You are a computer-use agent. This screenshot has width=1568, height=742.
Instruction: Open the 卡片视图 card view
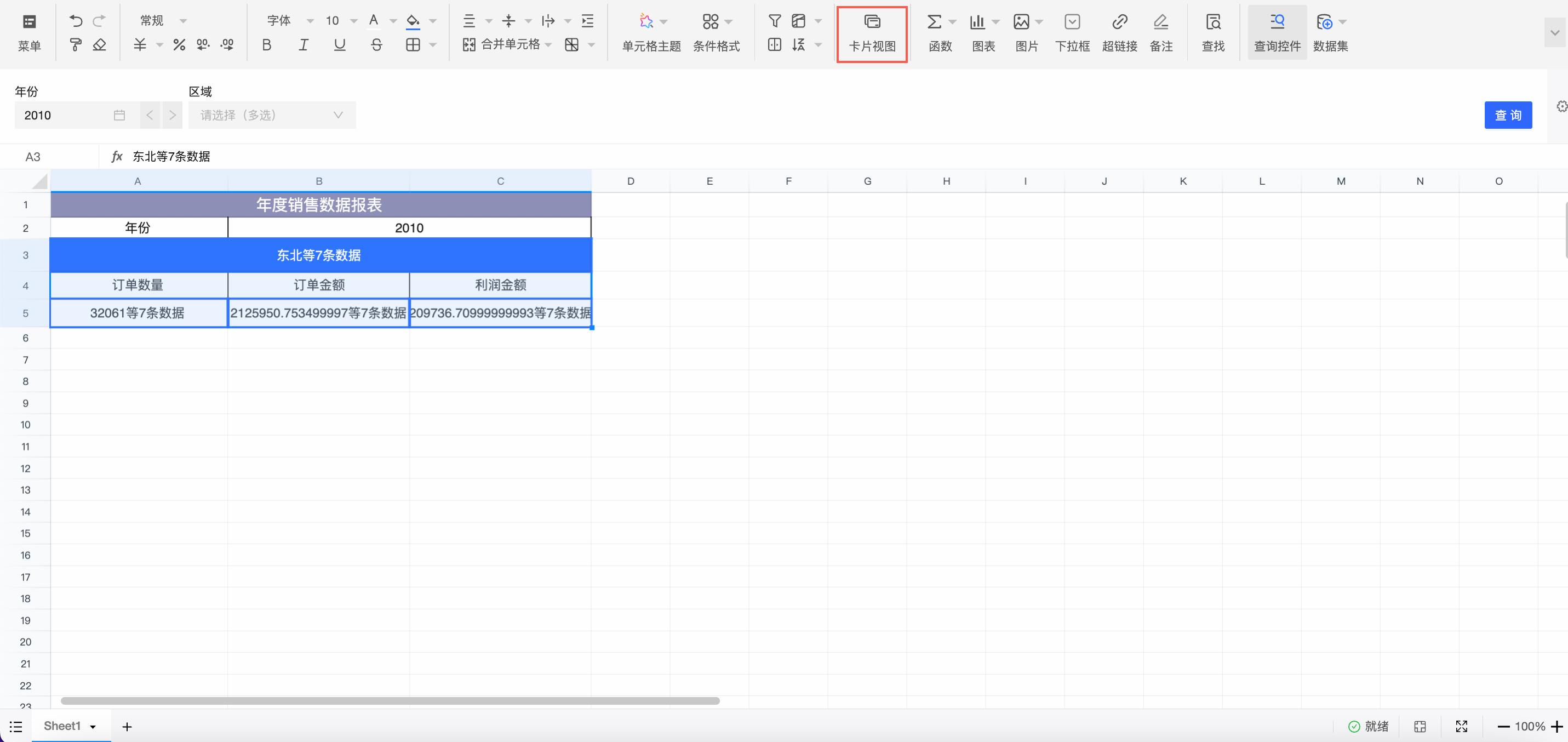tap(872, 33)
